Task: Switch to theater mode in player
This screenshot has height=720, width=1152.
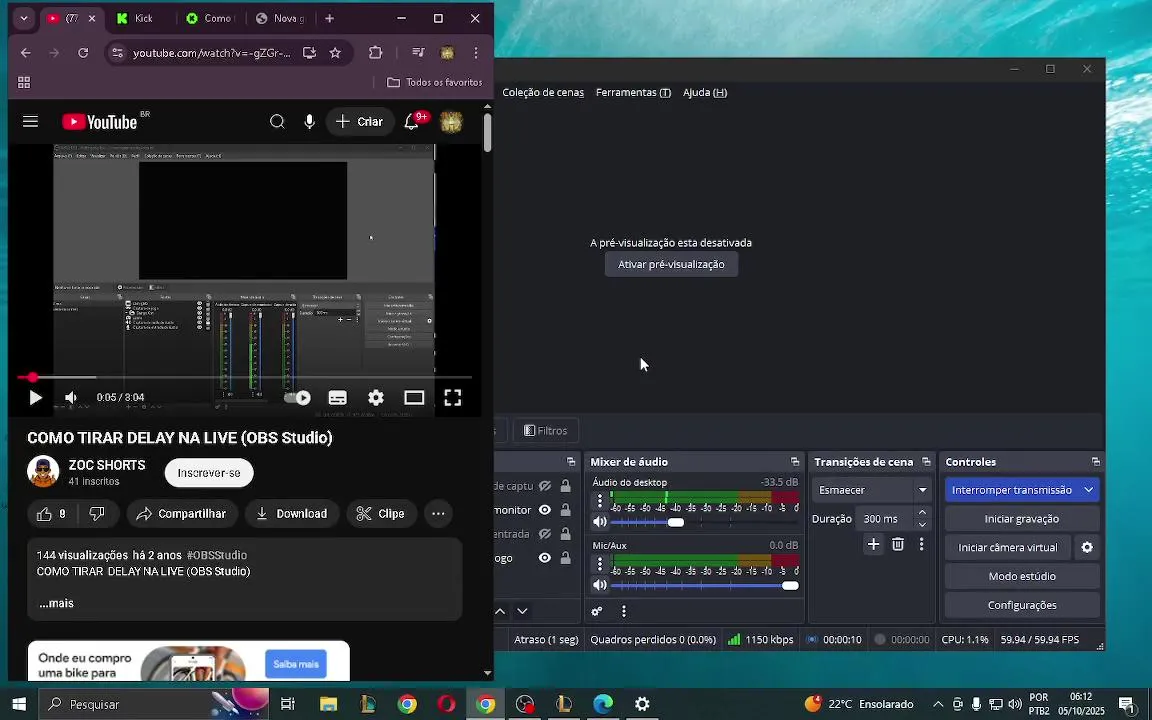Action: (414, 397)
